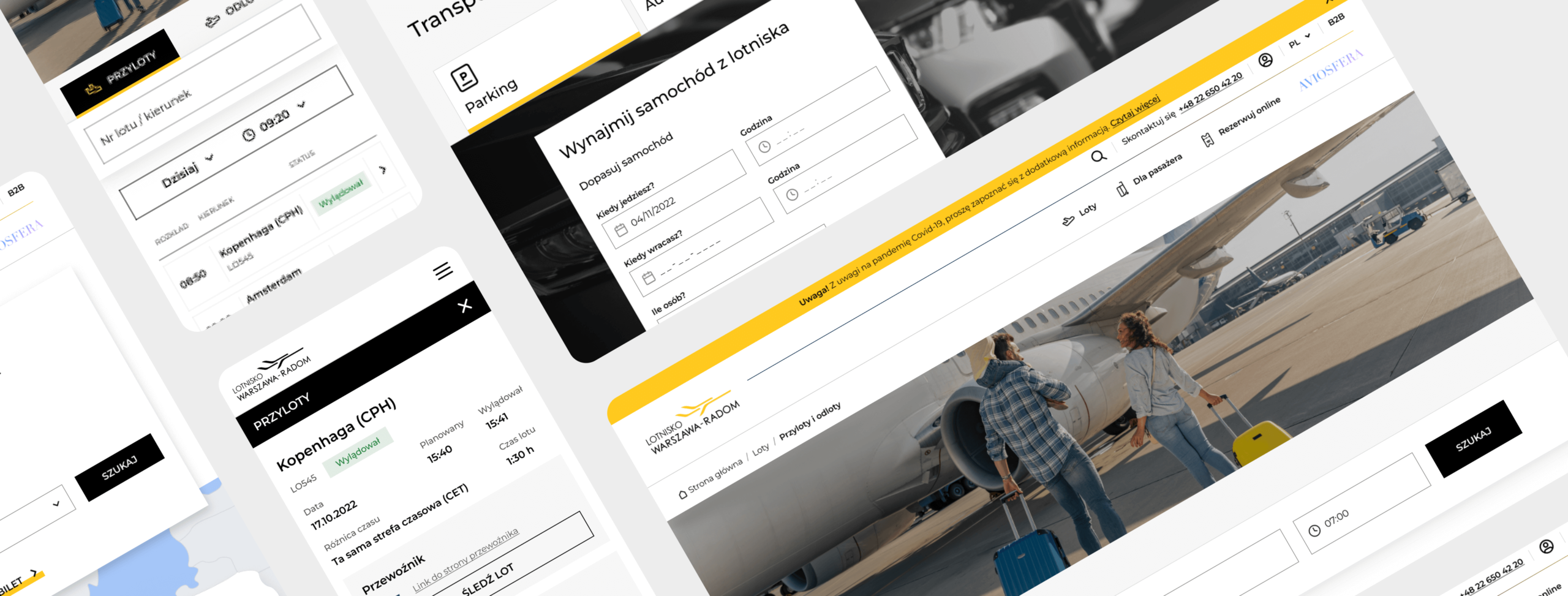The image size is (1568, 596).
Task: Expand the Dzisiaj date dropdown
Action: (x=210, y=157)
